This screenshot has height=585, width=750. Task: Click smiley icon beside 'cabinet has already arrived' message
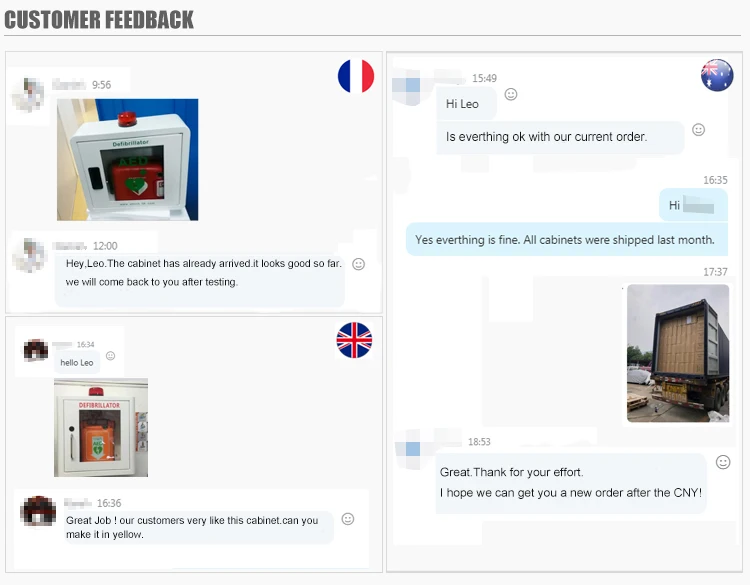coord(358,264)
